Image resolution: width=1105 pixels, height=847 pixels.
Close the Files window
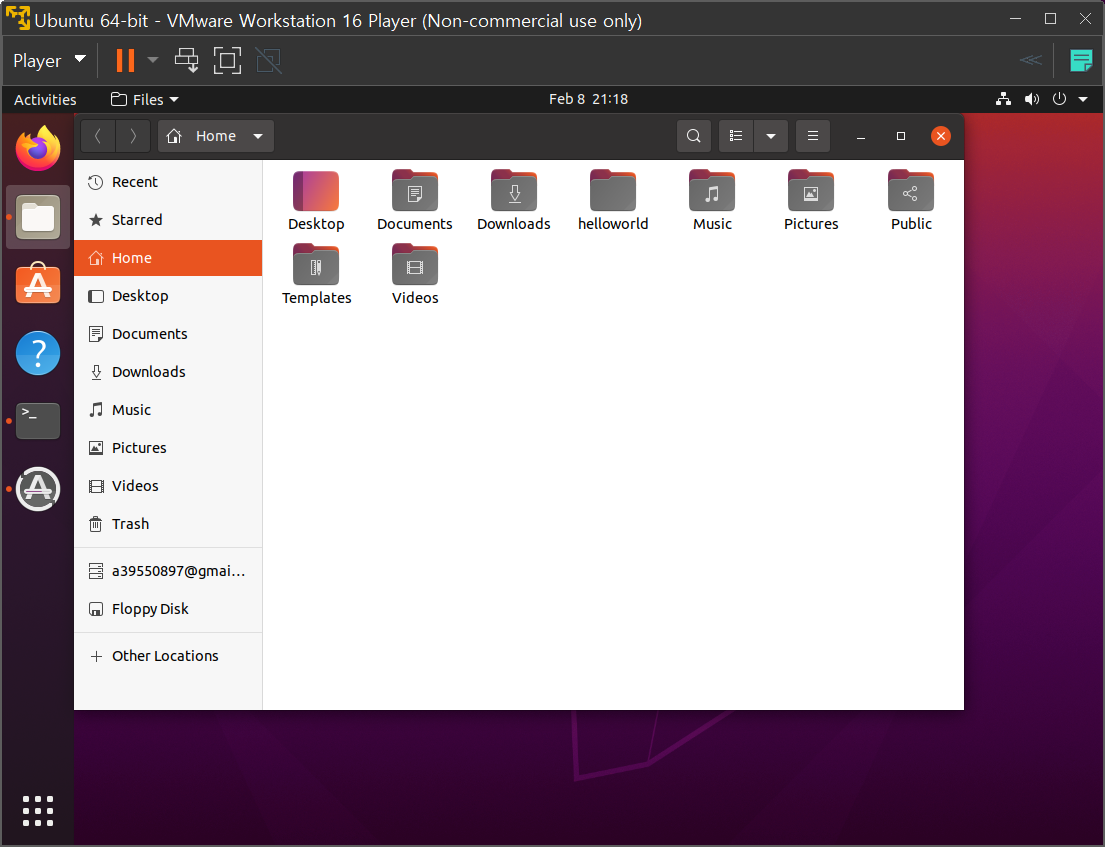point(940,136)
